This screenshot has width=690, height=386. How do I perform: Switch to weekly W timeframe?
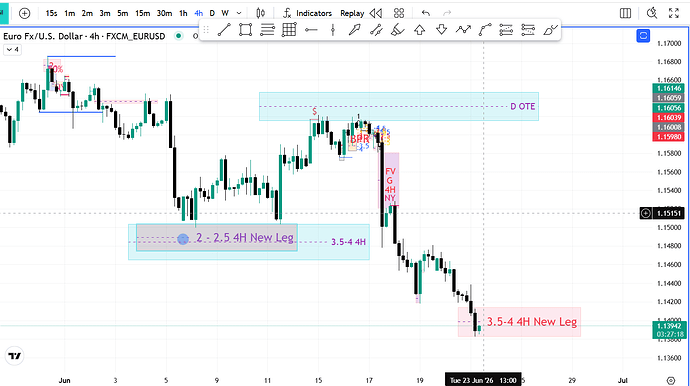coord(225,13)
